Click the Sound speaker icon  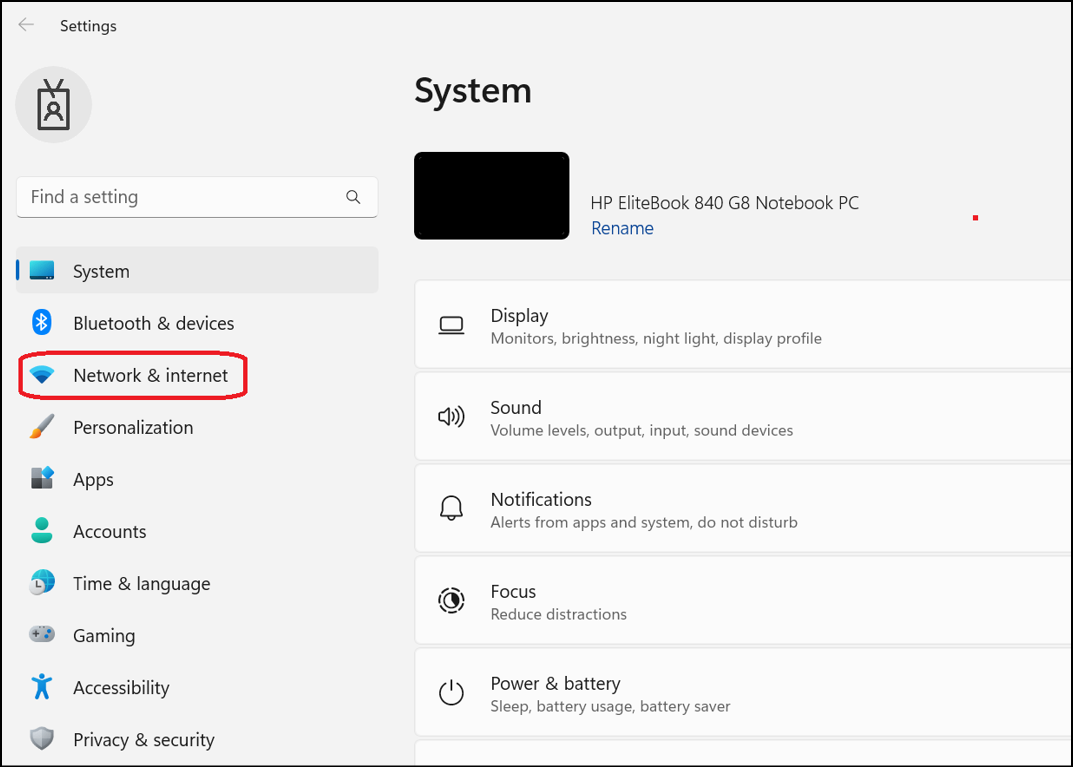tap(451, 416)
